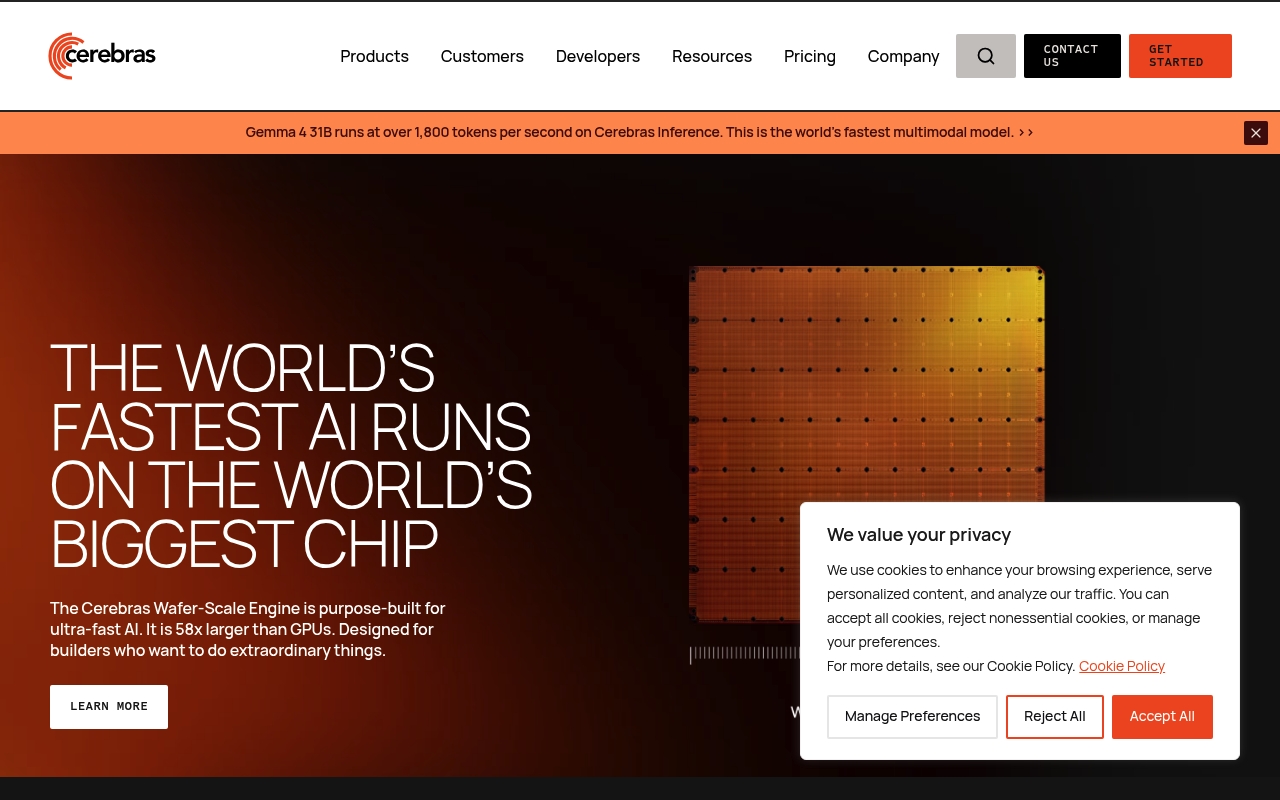Reject all cookies
Image resolution: width=1280 pixels, height=800 pixels.
click(x=1054, y=717)
